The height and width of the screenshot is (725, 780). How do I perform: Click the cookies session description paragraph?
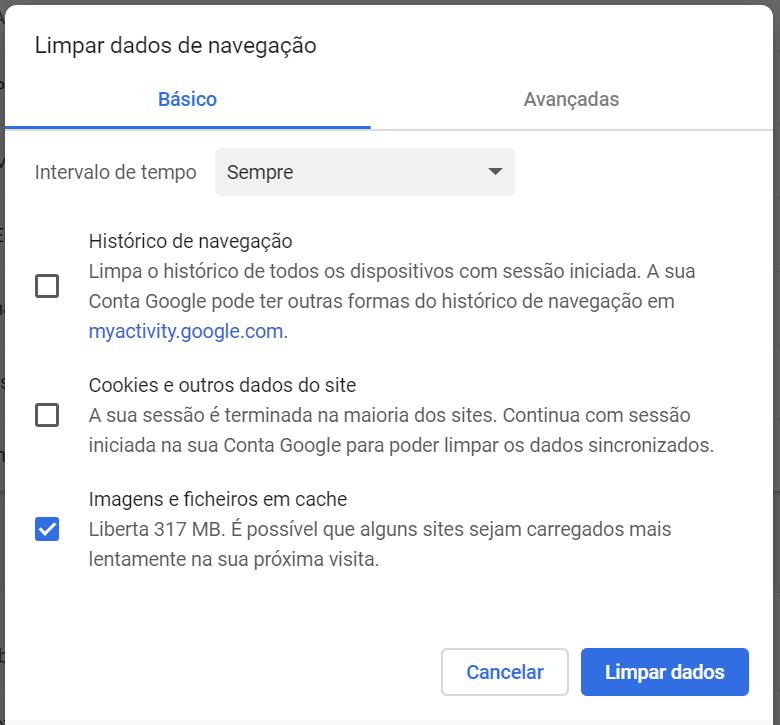tap(401, 430)
